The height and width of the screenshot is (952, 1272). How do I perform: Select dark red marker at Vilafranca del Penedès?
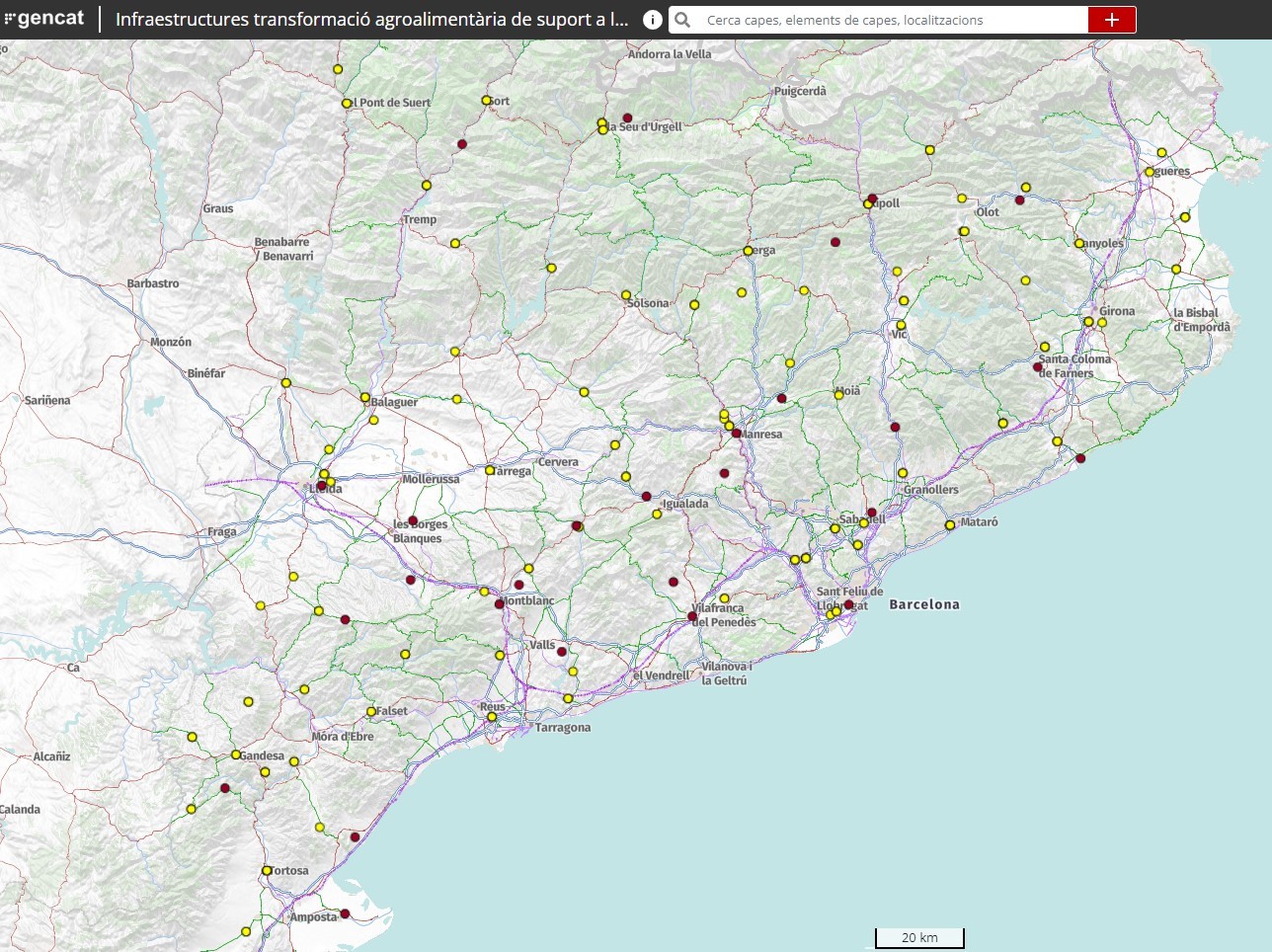(x=692, y=616)
